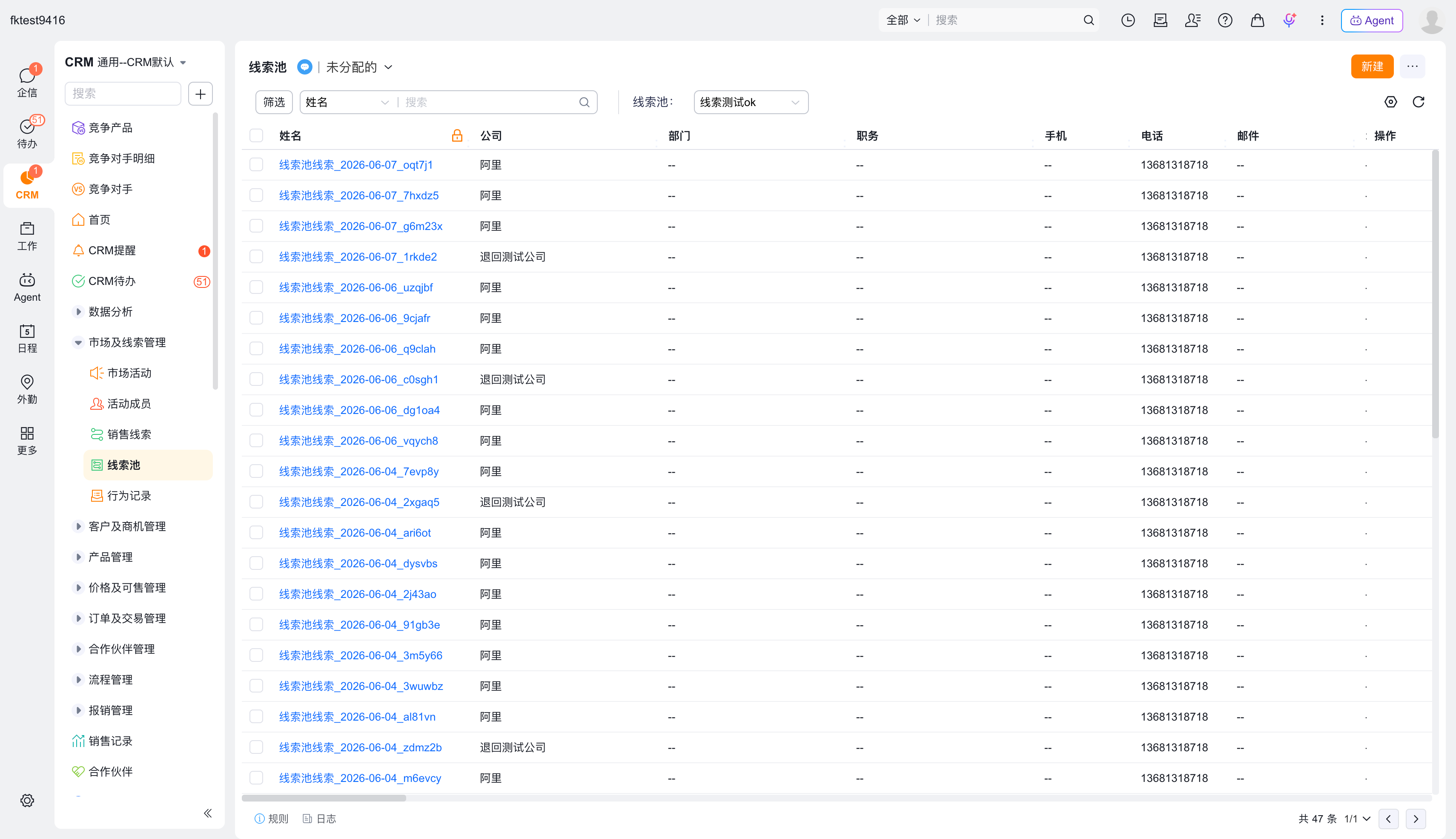The height and width of the screenshot is (839, 1456).
Task: Click the plus add-menu icon
Action: click(x=201, y=93)
